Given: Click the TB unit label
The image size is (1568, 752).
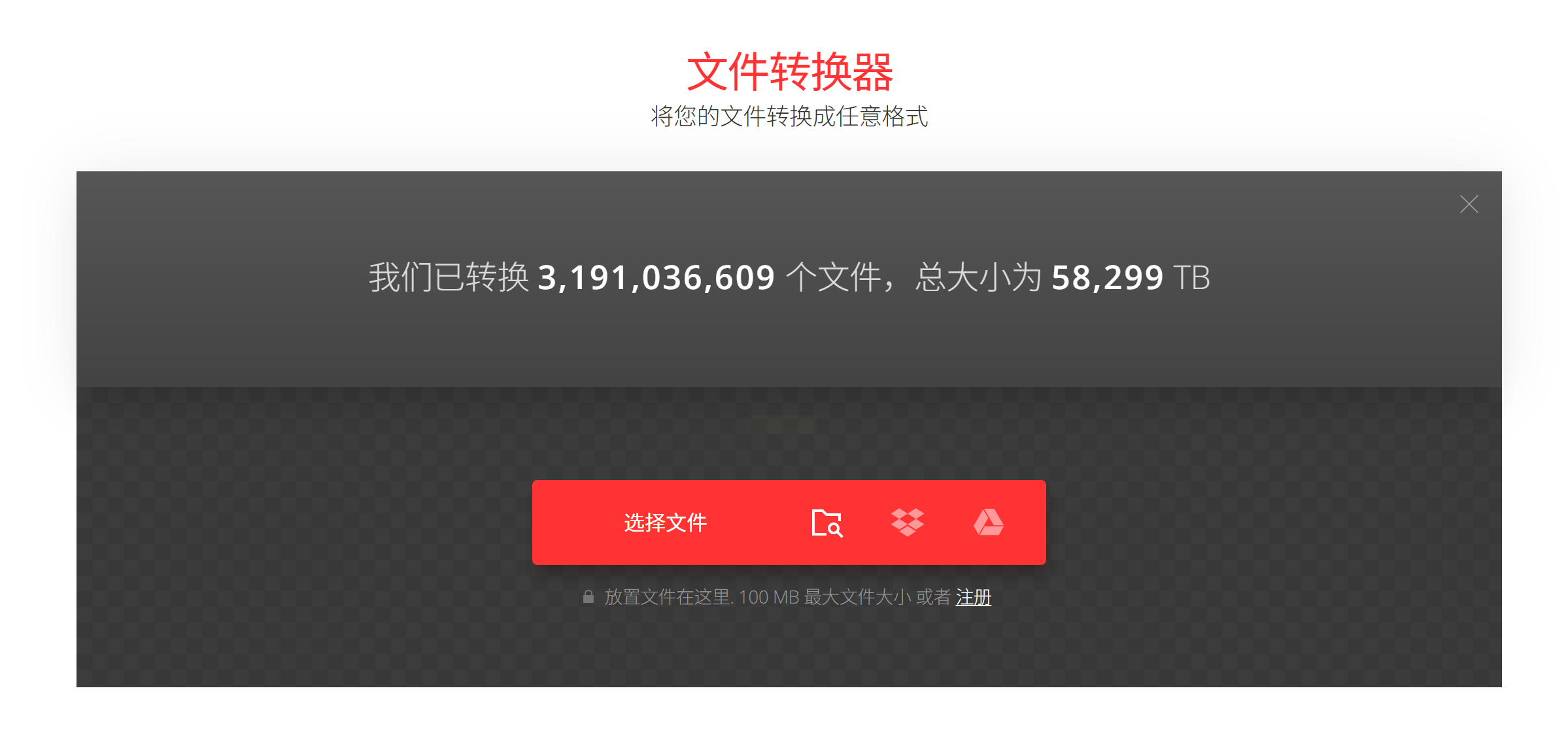Looking at the screenshot, I should (1191, 277).
